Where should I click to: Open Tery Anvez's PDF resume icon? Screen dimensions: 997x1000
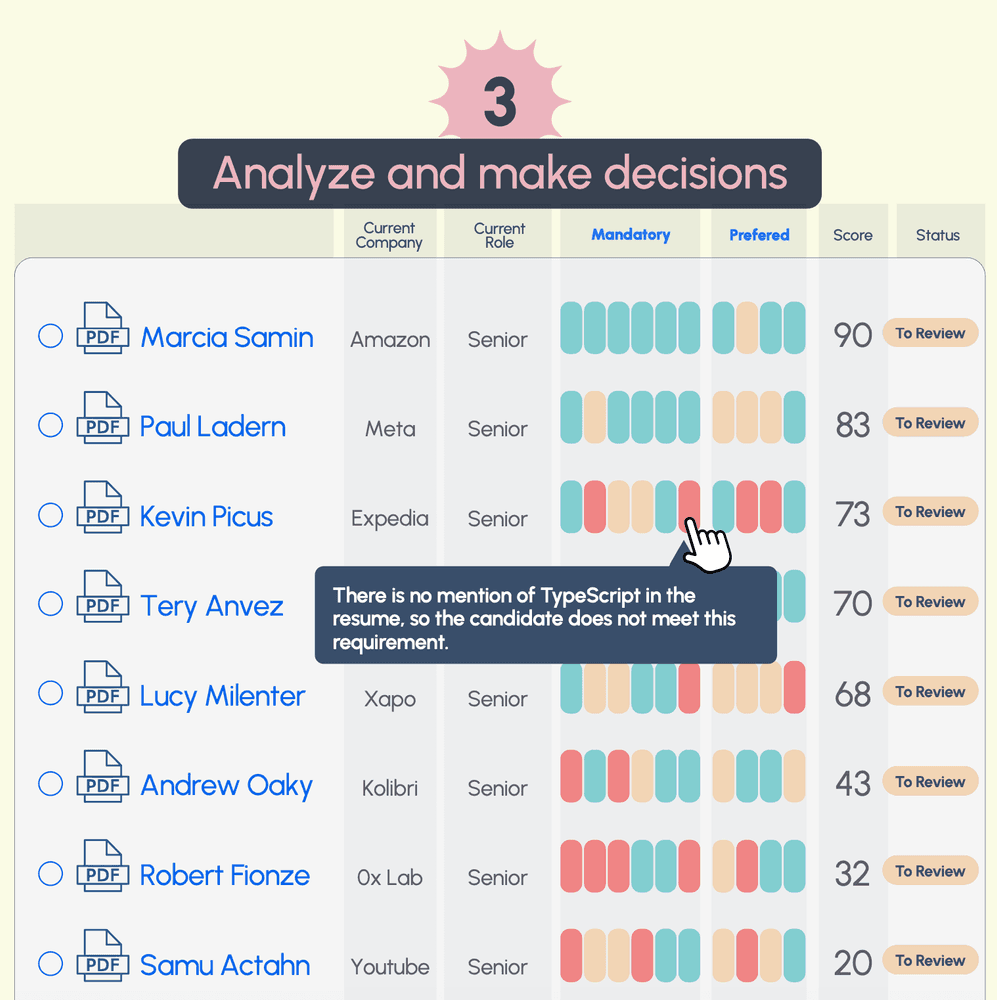click(103, 597)
